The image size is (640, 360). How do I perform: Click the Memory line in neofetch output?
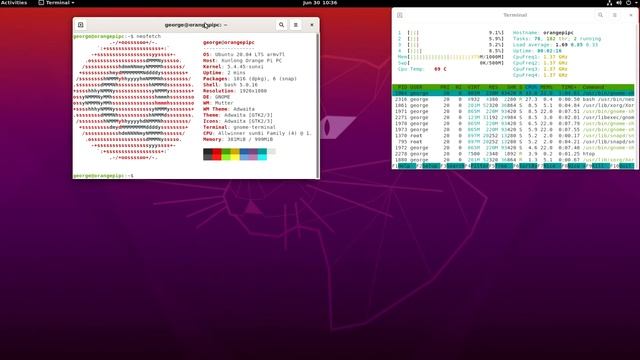[x=238, y=139]
